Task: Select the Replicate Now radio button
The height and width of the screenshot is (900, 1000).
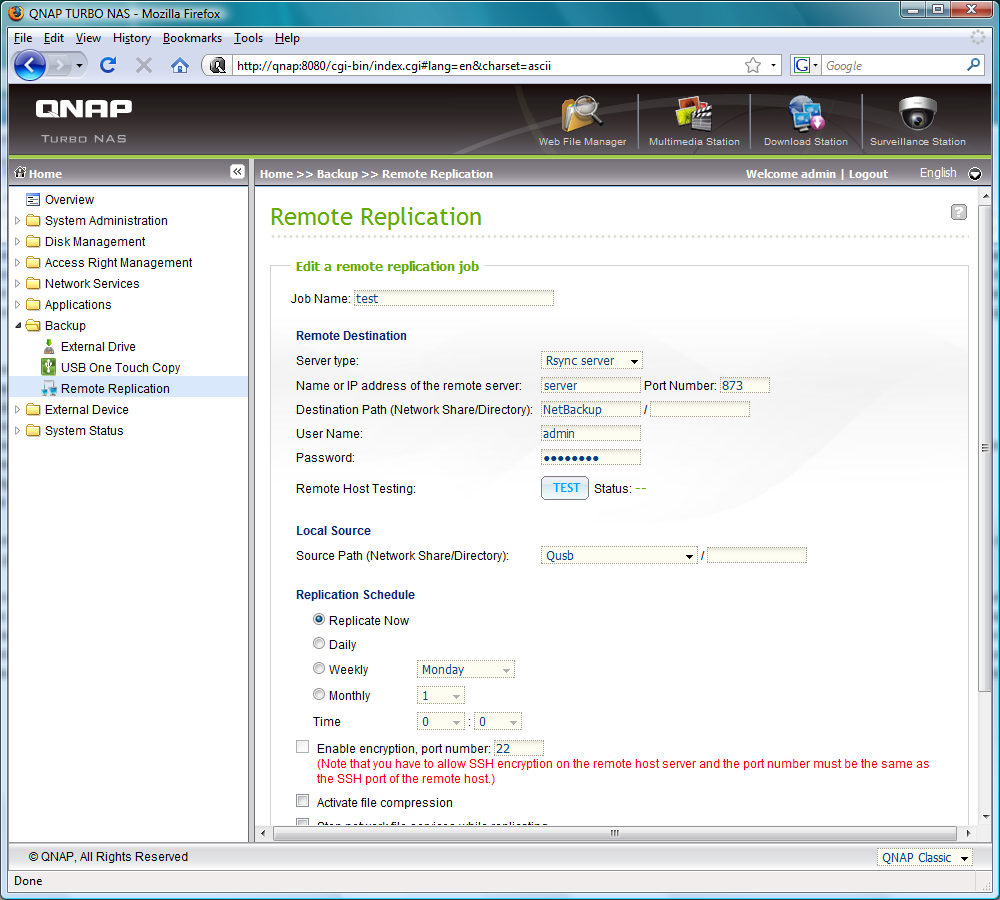Action: click(319, 619)
